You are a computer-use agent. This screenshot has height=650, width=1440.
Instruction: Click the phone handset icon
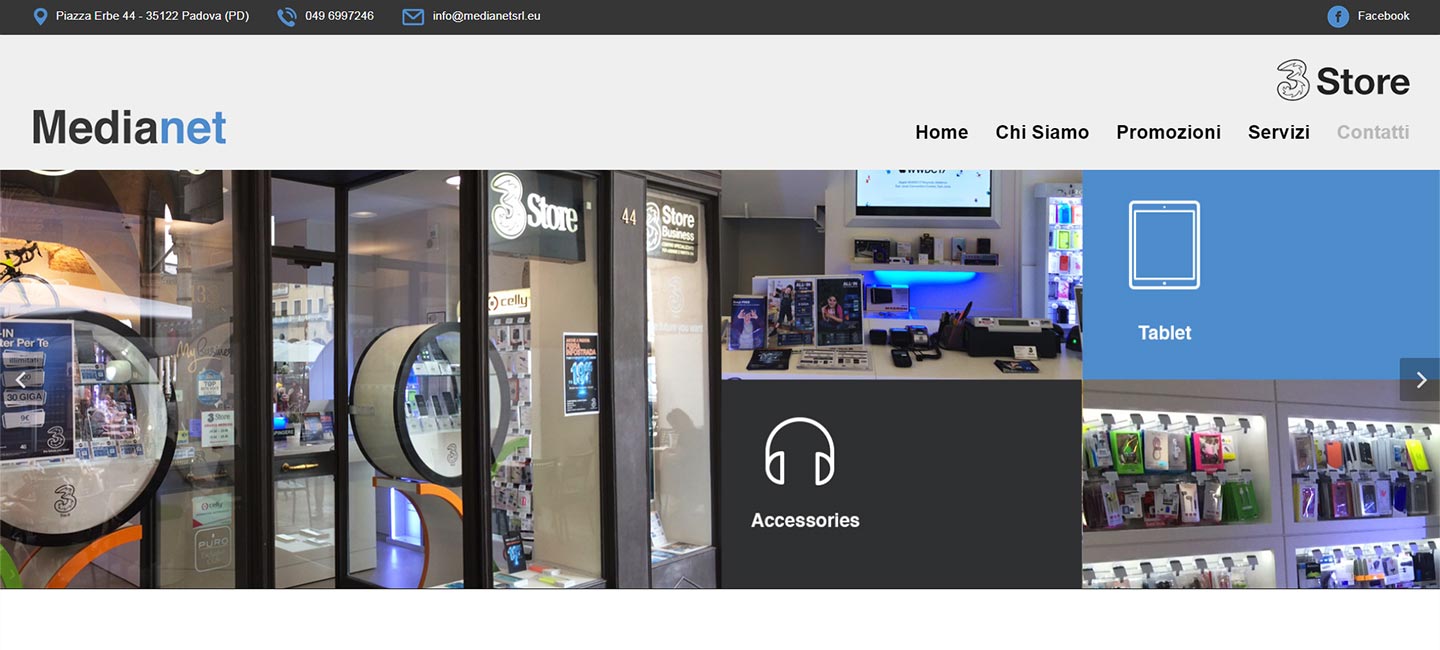287,17
